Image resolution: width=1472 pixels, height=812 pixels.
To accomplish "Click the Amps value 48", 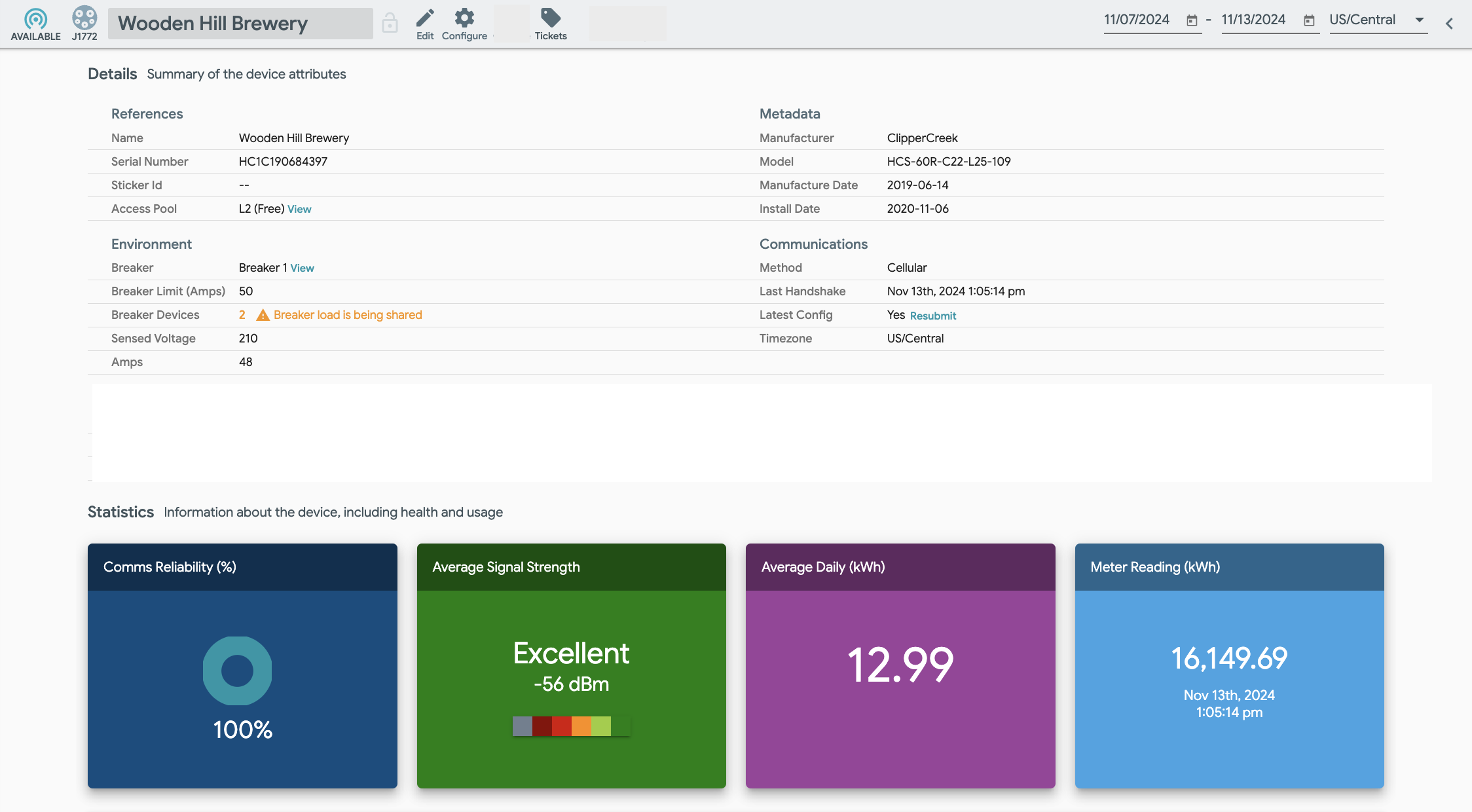I will pos(246,362).
